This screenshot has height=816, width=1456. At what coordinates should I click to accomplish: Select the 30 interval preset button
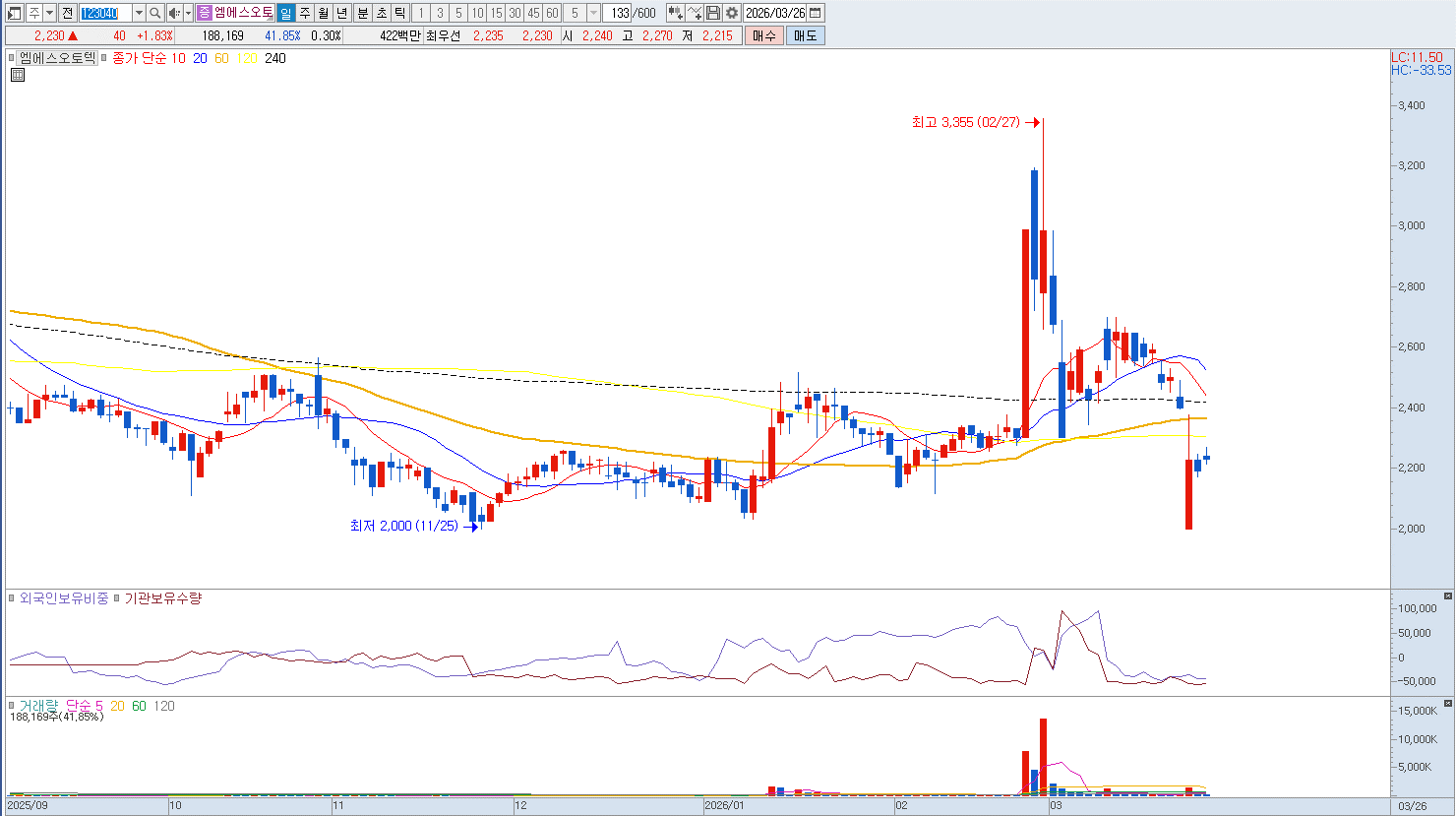pos(515,13)
